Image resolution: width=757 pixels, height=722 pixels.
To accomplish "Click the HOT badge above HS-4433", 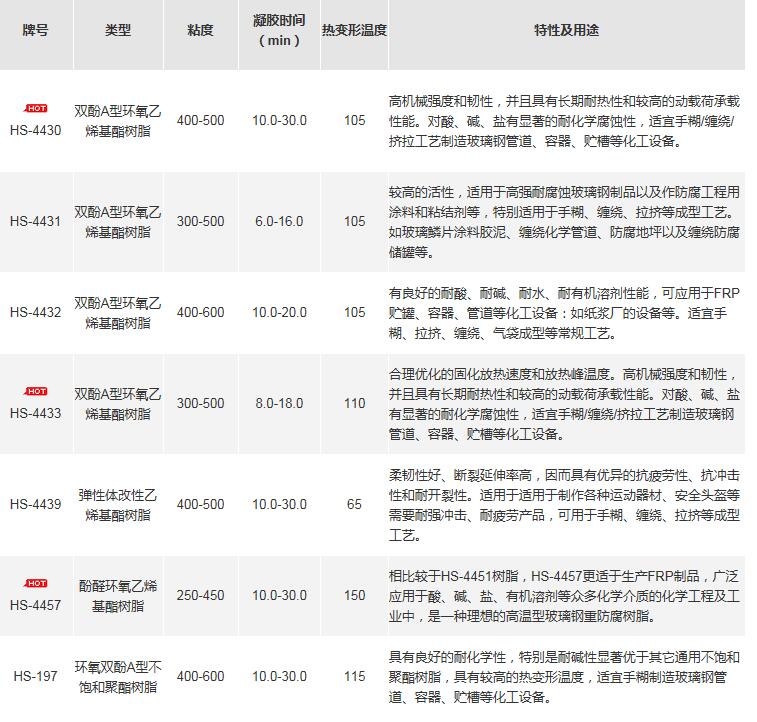I will (36, 391).
